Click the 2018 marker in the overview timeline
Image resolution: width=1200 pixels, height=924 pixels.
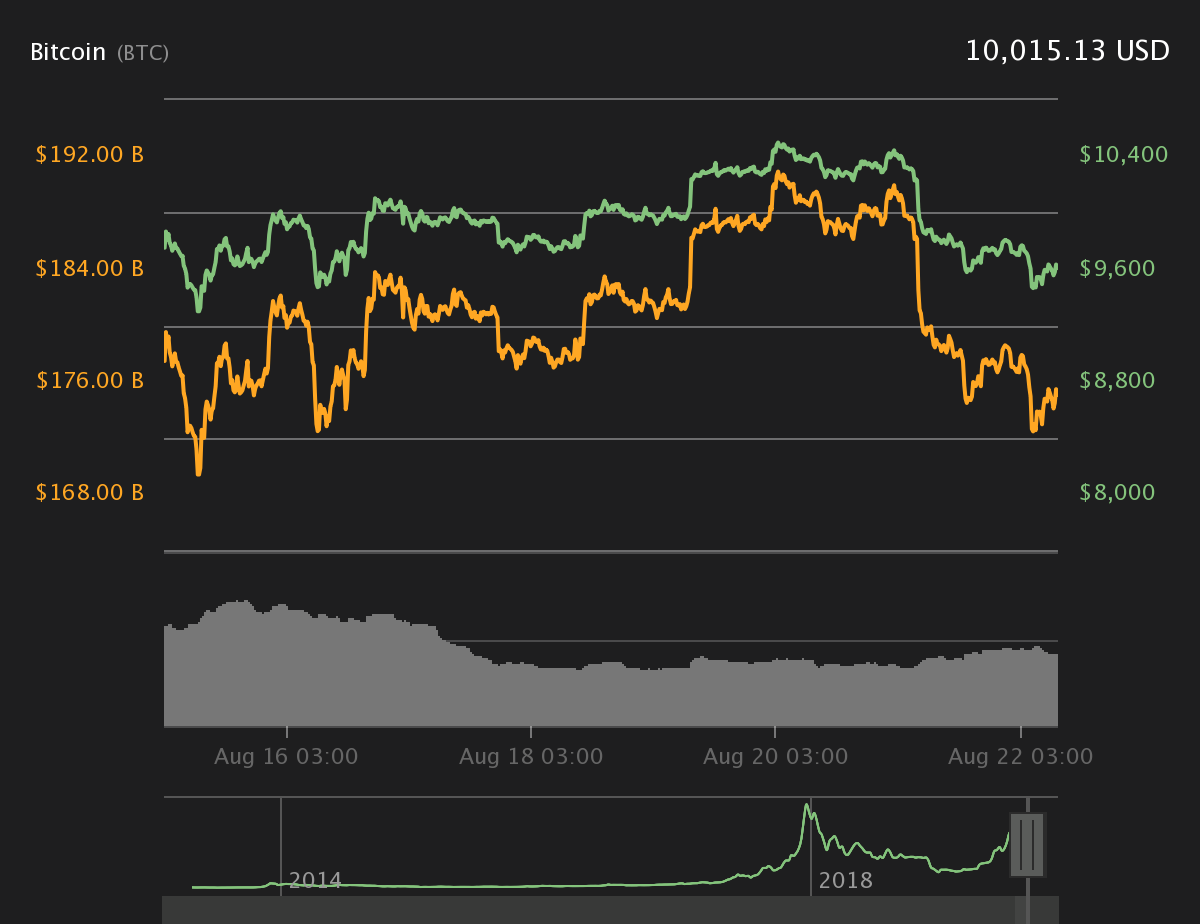pyautogui.click(x=845, y=881)
